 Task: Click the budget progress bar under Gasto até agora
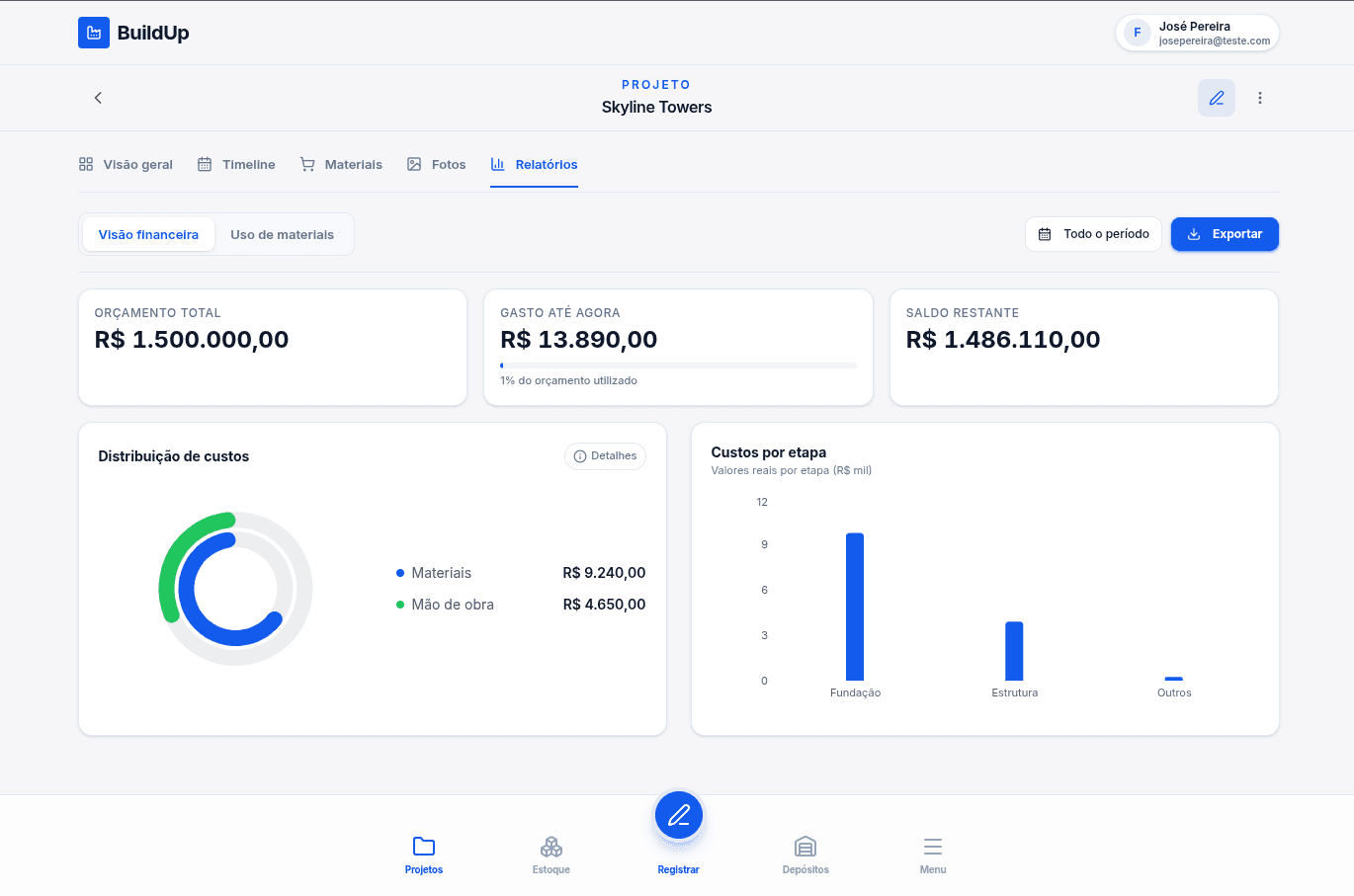[678, 365]
